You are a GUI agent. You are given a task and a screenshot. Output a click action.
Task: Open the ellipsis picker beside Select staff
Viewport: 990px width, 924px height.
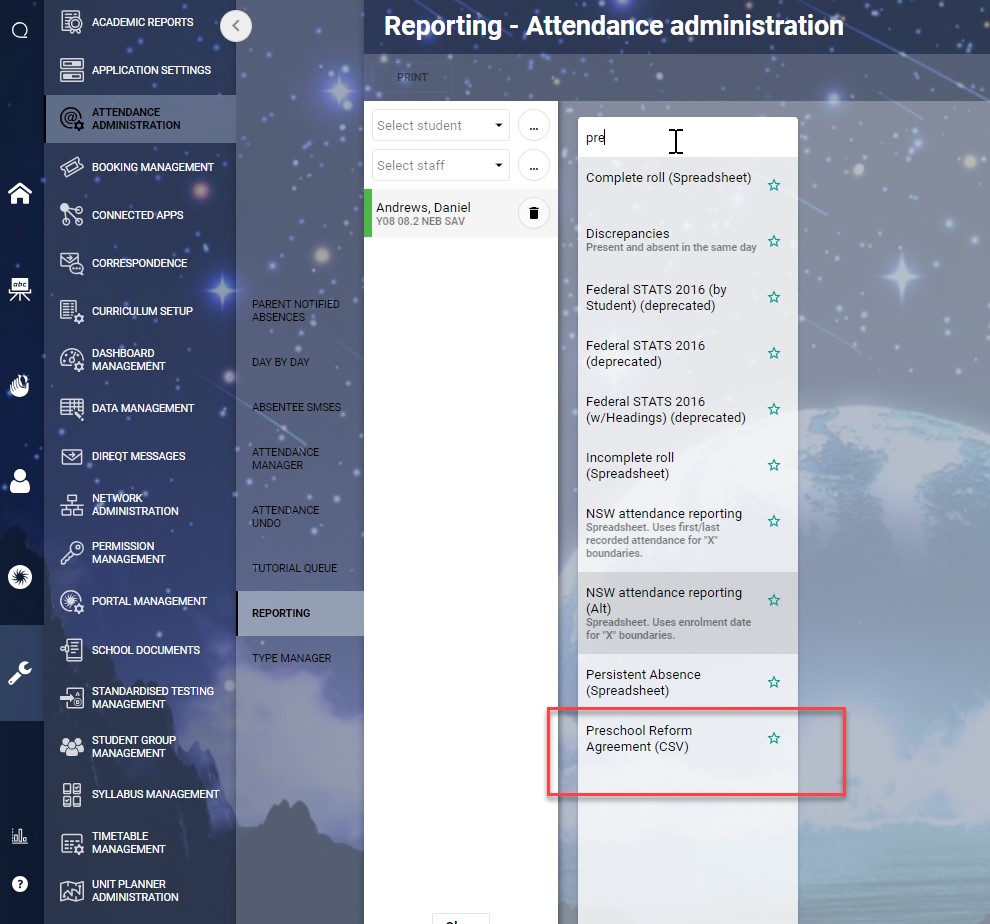[534, 165]
